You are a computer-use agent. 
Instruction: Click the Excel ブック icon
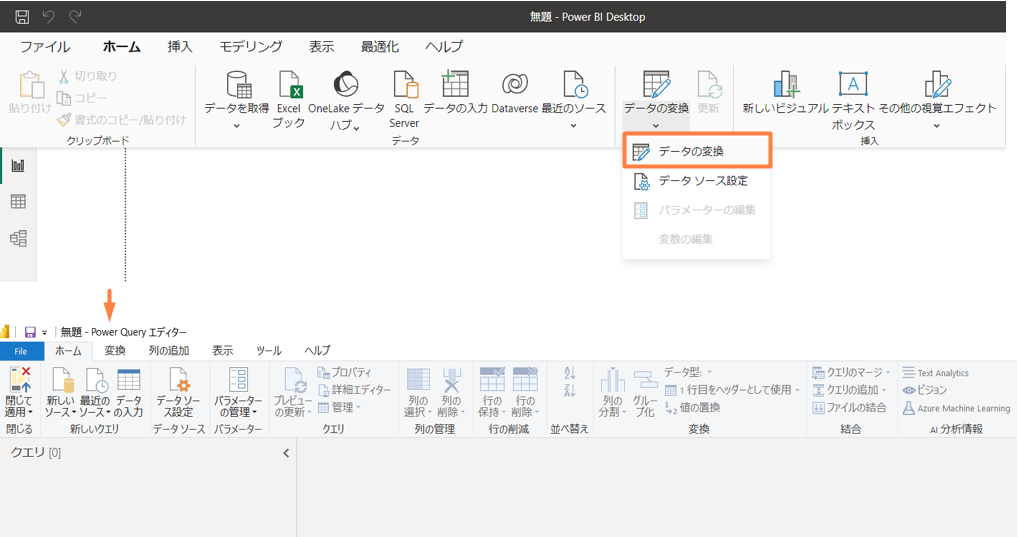[x=289, y=86]
